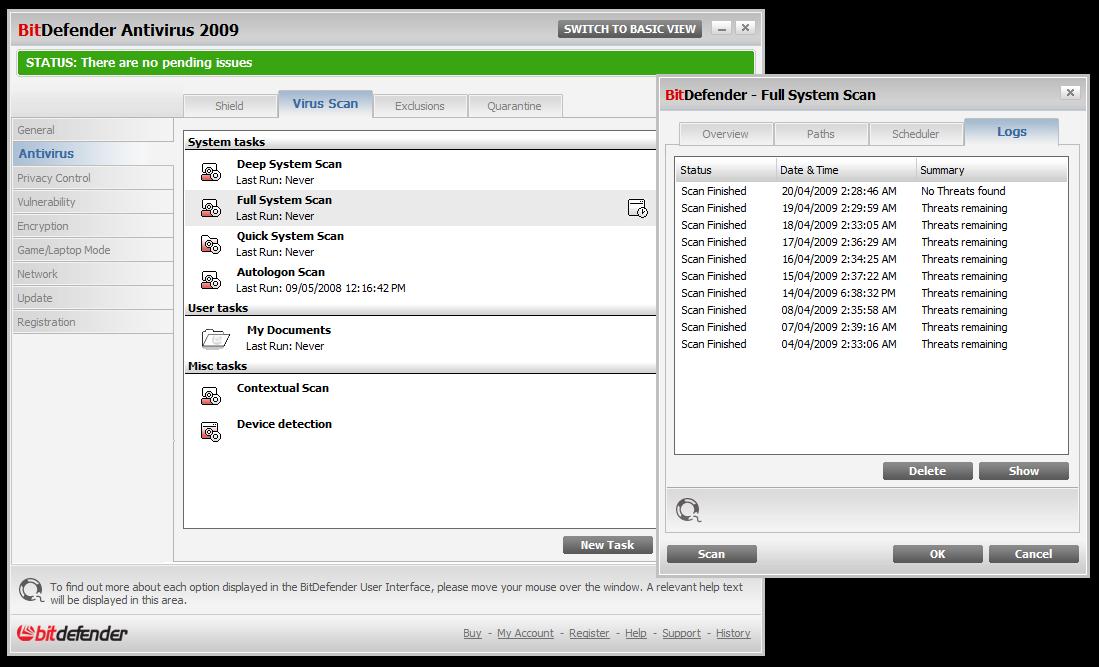Select log entry dated 16/04/2009 2:34:25 AM

tap(871, 259)
